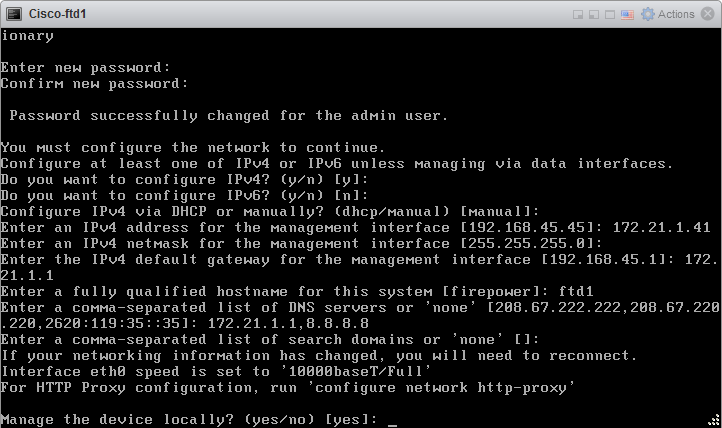Close the Cisco-ftd1 console window

pyautogui.click(x=708, y=14)
